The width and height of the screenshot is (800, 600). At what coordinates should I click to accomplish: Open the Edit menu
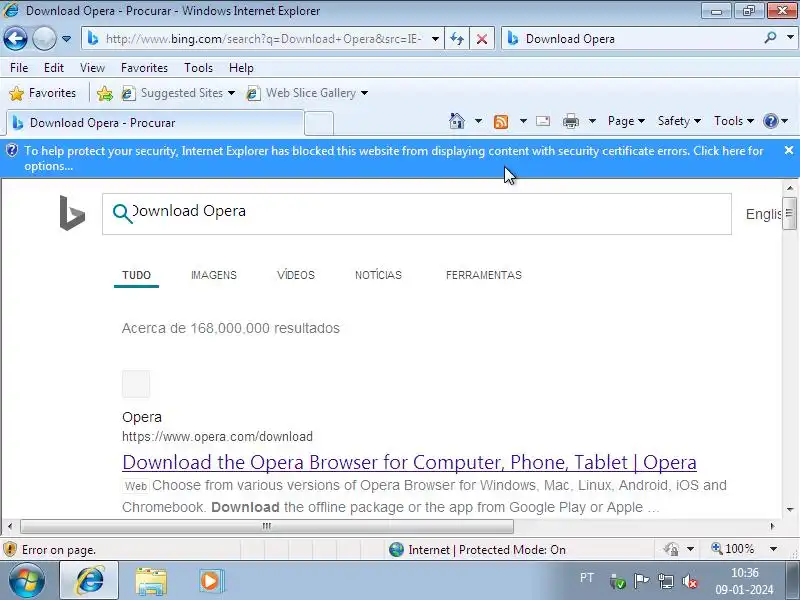pyautogui.click(x=54, y=68)
